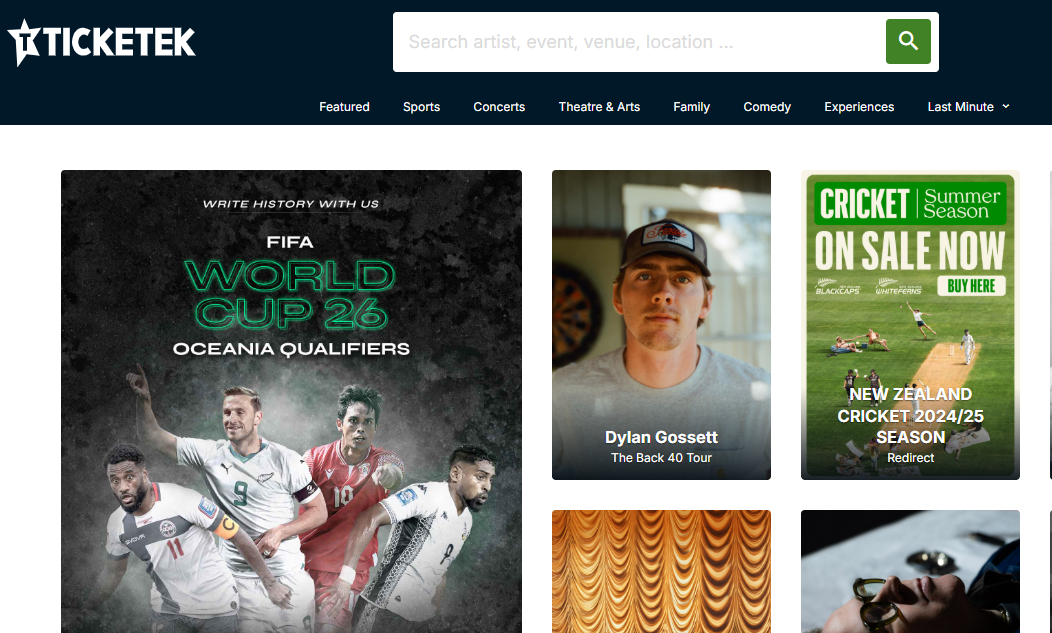This screenshot has height=633, width=1052.
Task: View the Comedy category
Action: (x=767, y=107)
